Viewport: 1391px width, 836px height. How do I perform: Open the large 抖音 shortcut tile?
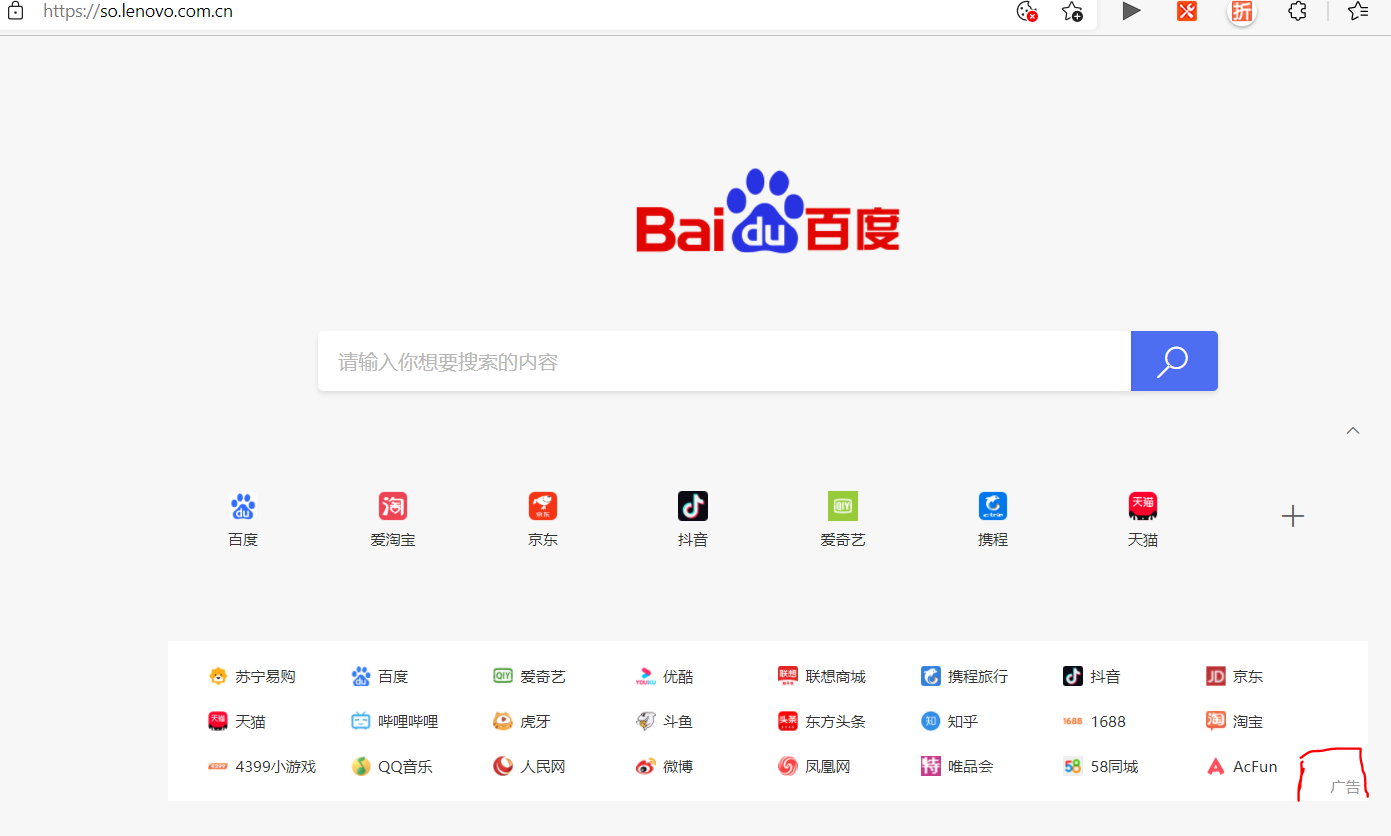pos(693,519)
